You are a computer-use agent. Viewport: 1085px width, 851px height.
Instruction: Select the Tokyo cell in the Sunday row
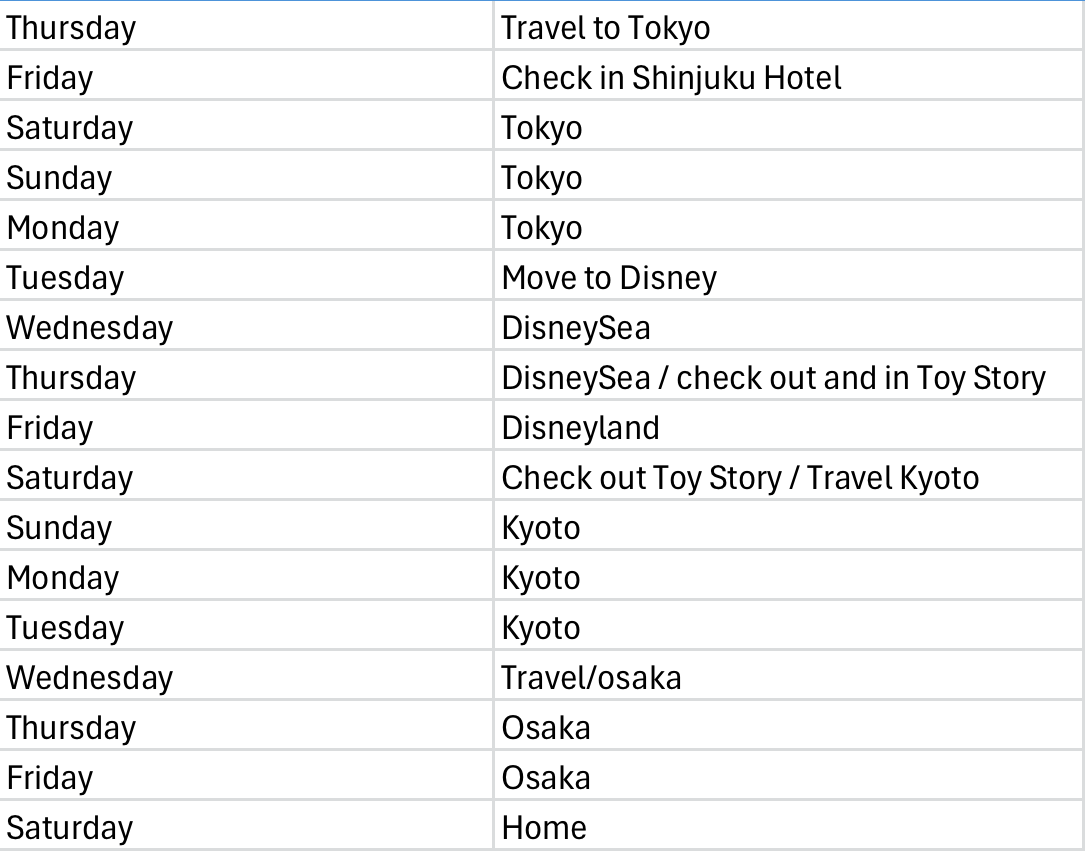coord(541,177)
